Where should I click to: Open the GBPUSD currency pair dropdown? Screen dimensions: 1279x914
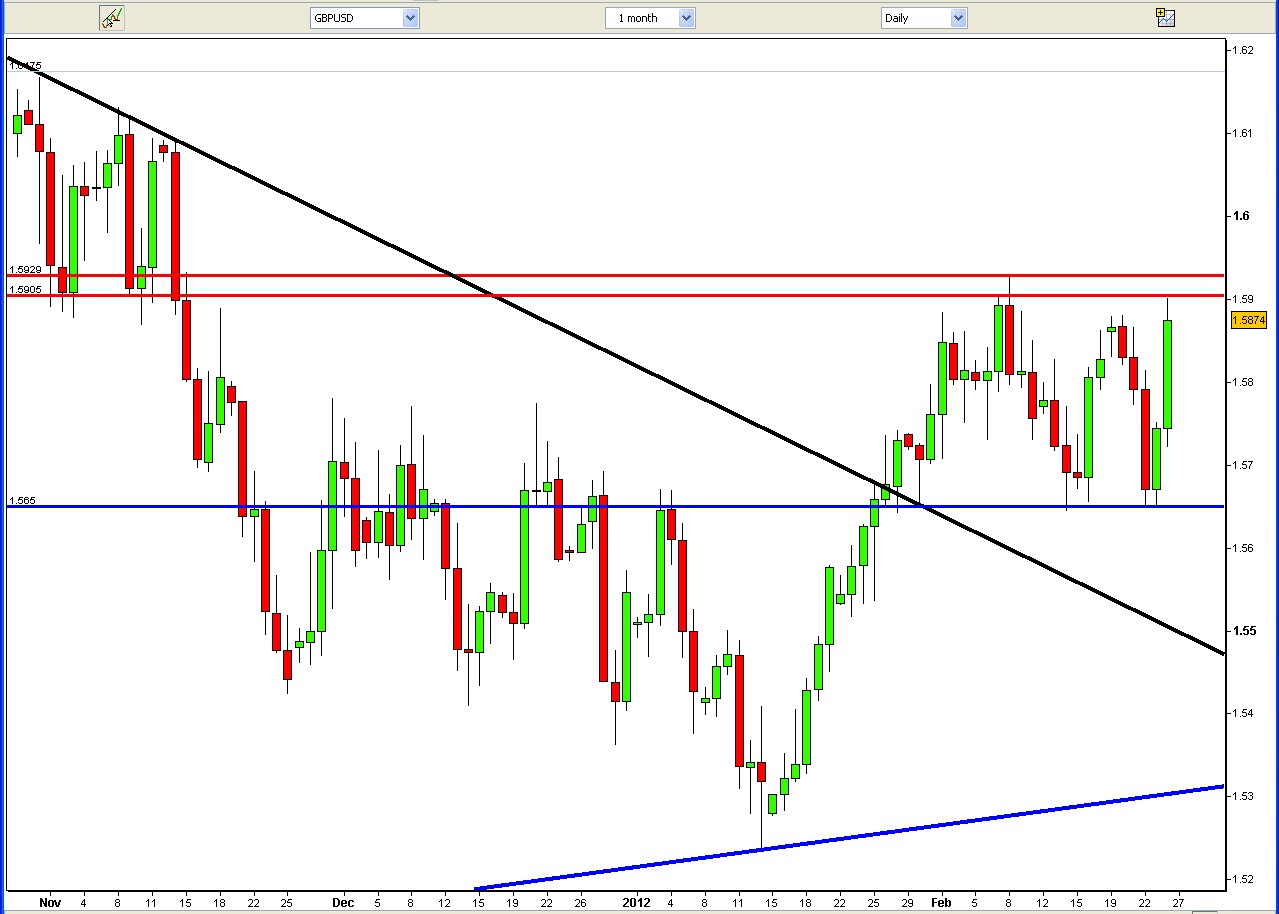tap(364, 18)
